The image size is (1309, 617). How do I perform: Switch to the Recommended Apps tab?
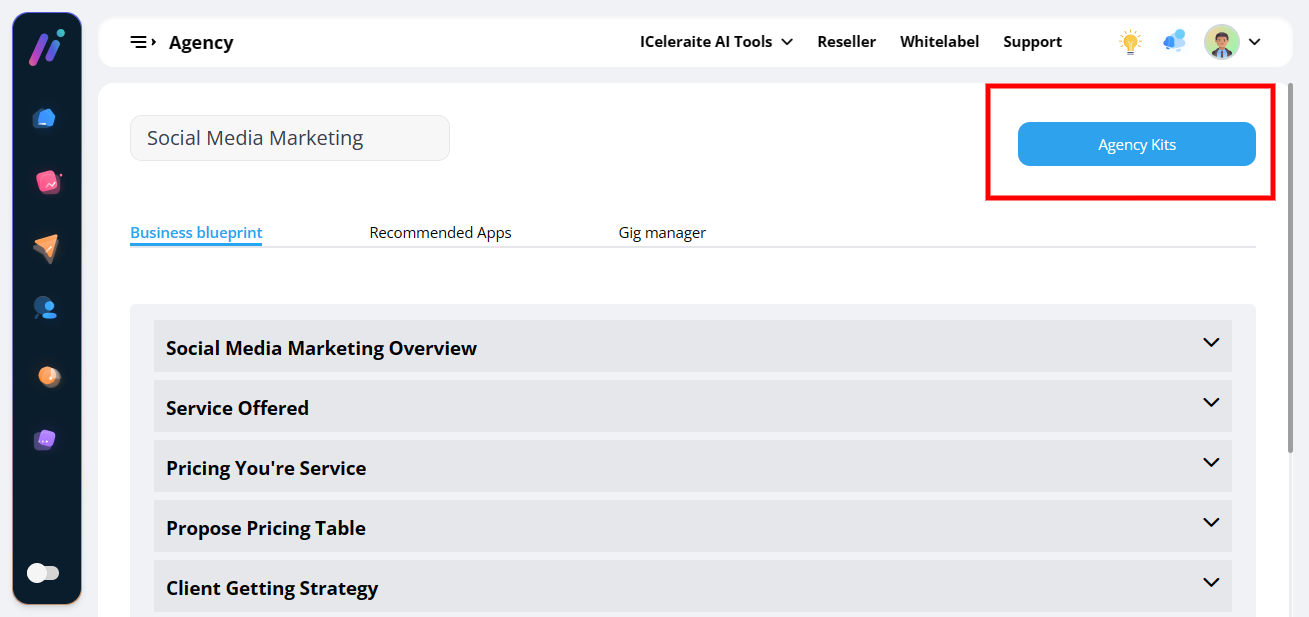[440, 233]
